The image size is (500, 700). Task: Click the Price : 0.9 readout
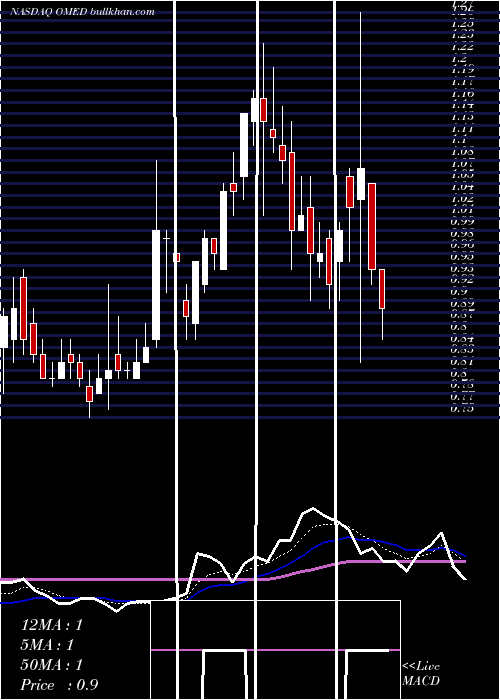[x=59, y=685]
